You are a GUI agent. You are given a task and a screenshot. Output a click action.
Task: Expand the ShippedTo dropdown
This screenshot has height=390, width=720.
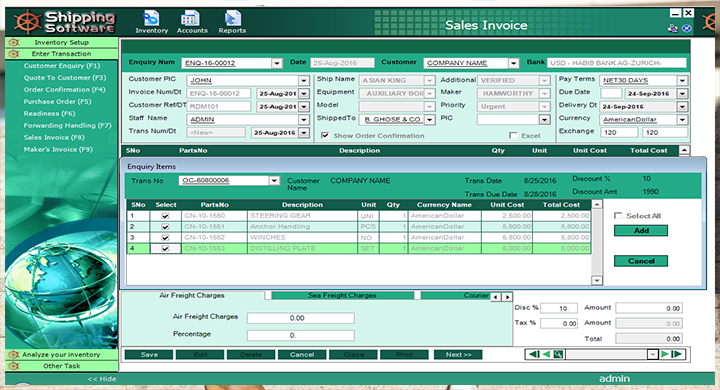(x=429, y=119)
